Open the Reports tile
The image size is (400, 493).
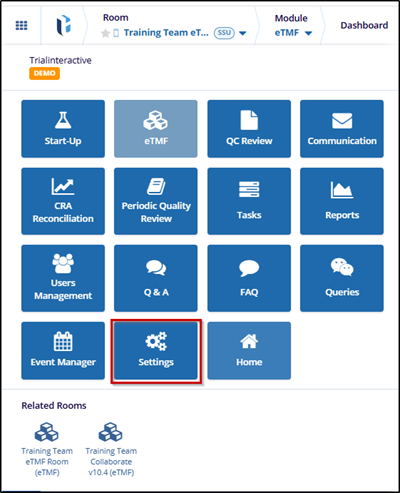pos(342,201)
